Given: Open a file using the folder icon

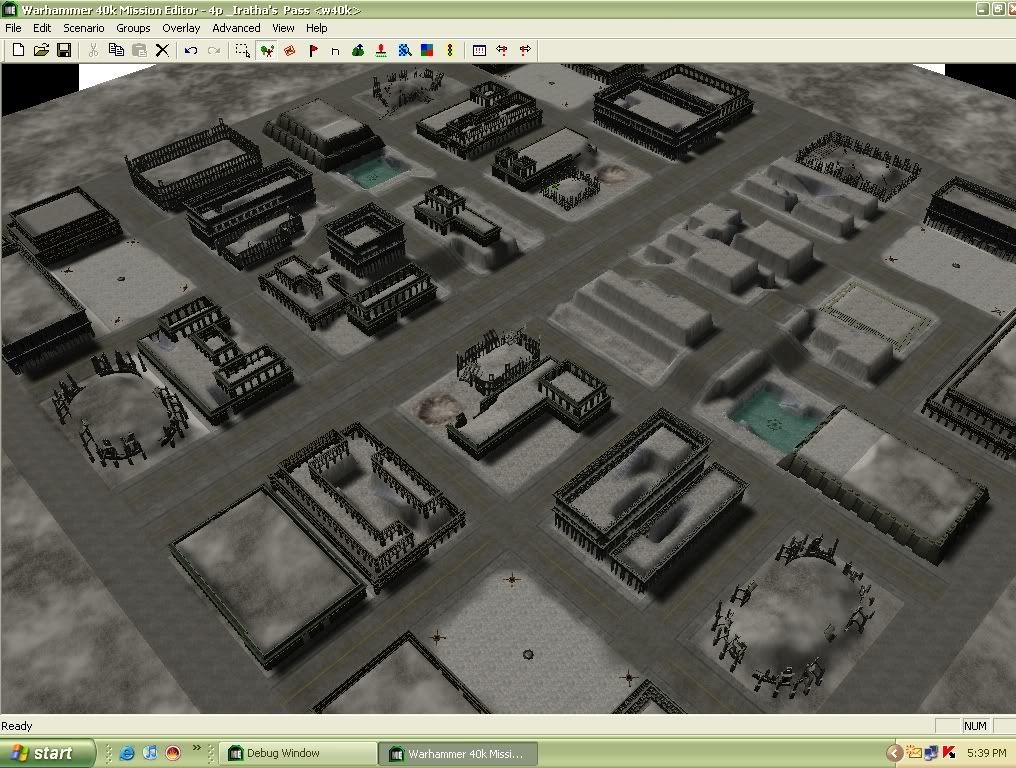Looking at the screenshot, I should click(41, 50).
